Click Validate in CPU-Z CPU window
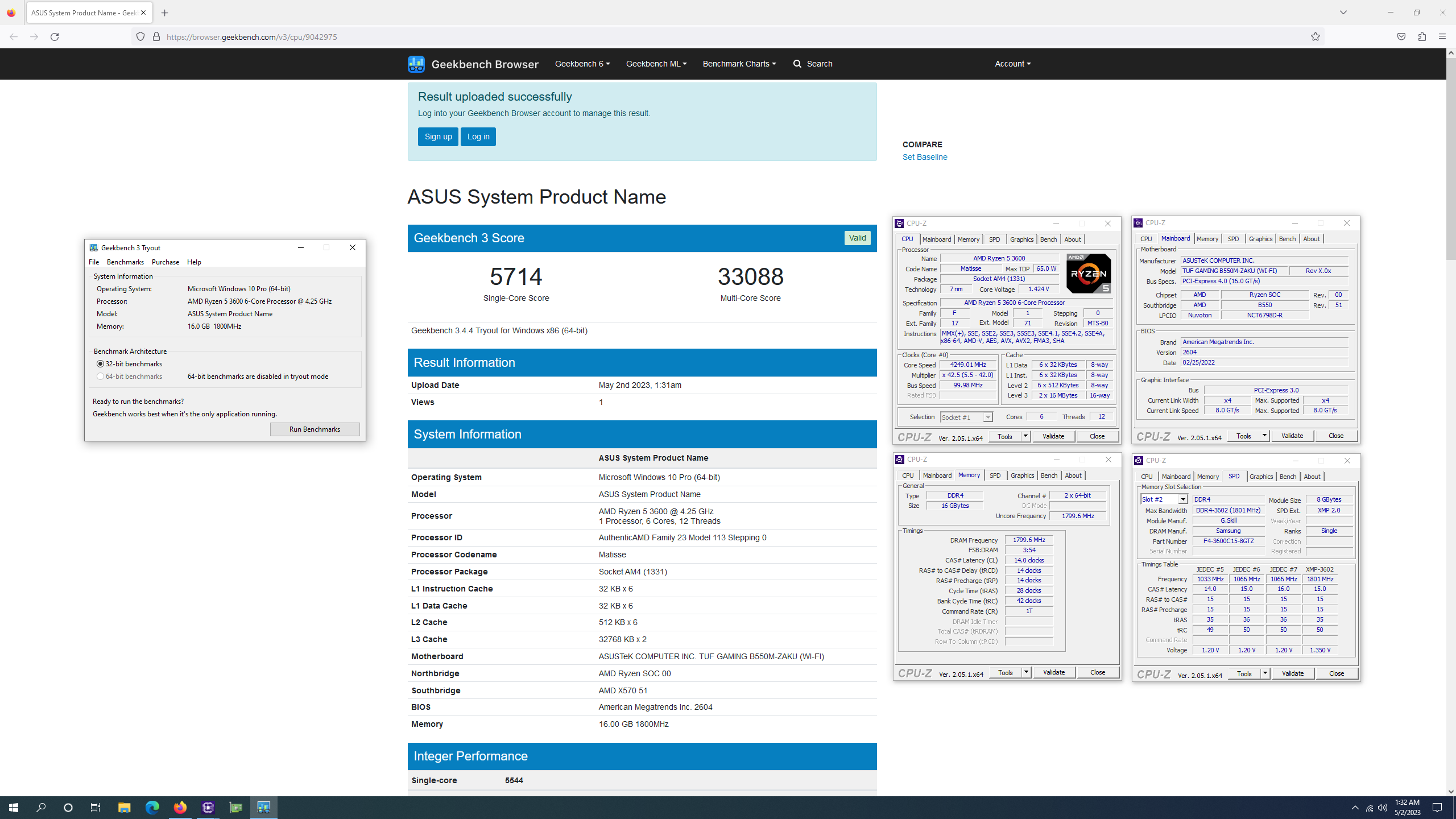Image resolution: width=1456 pixels, height=819 pixels. pos(1053,436)
